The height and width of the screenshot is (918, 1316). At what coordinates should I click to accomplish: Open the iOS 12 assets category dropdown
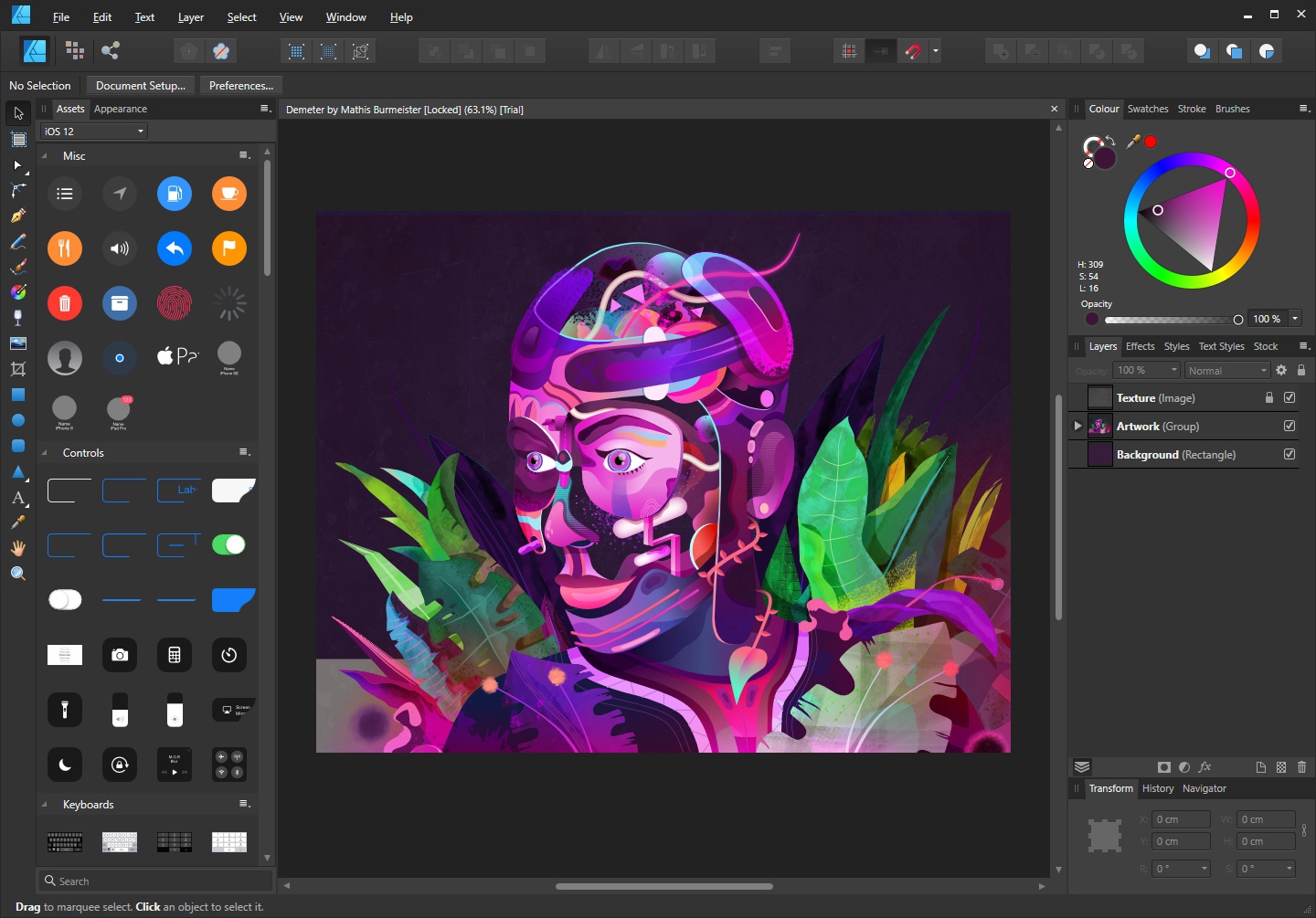pyautogui.click(x=92, y=131)
